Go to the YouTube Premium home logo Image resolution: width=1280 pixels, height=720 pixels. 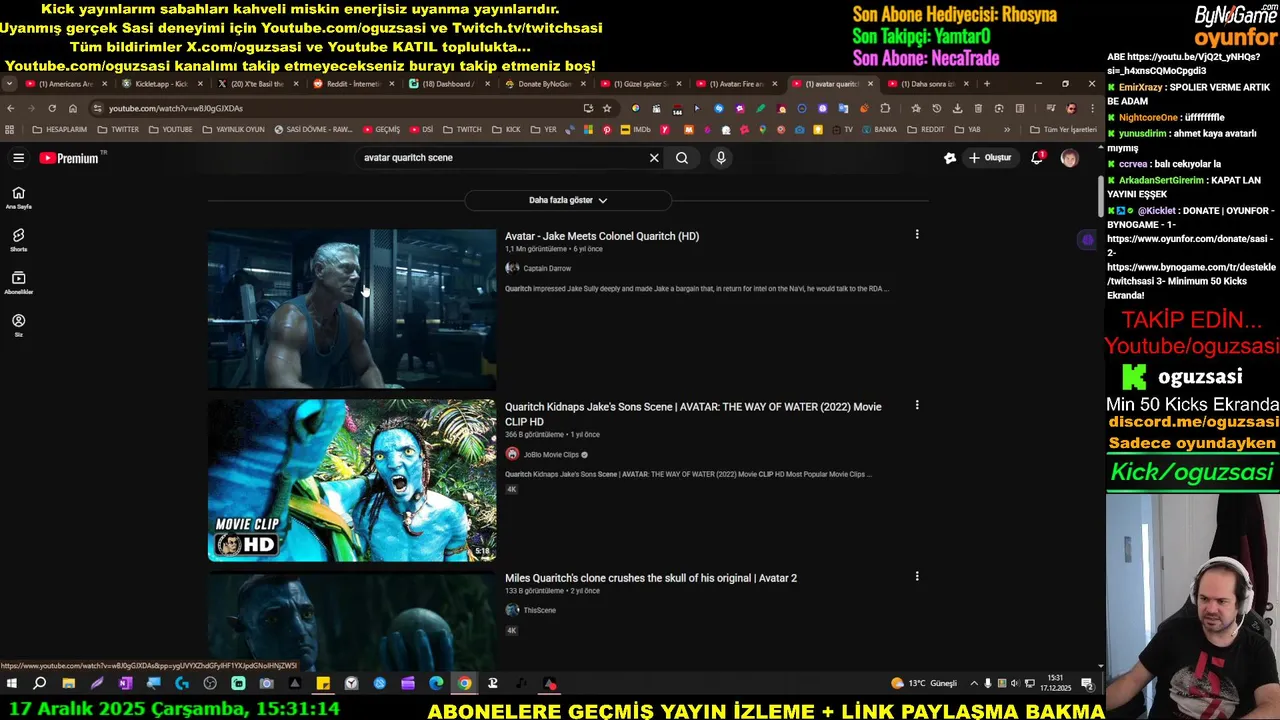coord(69,158)
